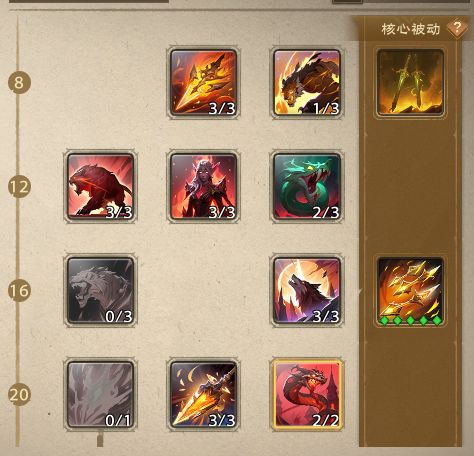Select the howling wolf skill showing 3/3
Viewport: 474px width, 456px height.
[x=307, y=290]
